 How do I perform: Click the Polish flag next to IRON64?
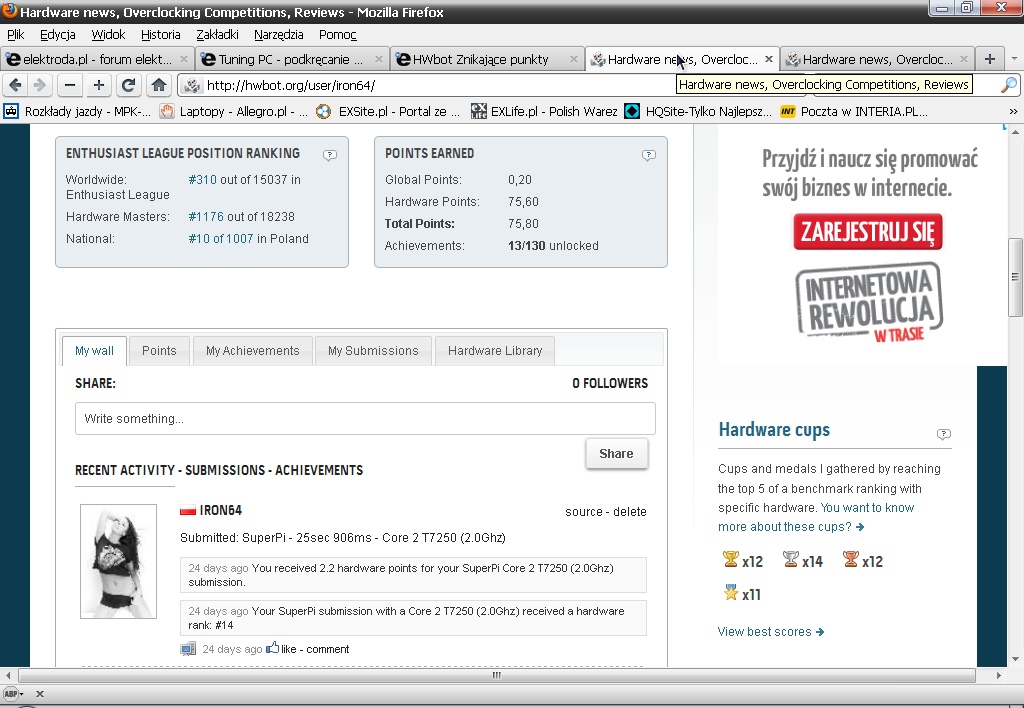[x=188, y=511]
